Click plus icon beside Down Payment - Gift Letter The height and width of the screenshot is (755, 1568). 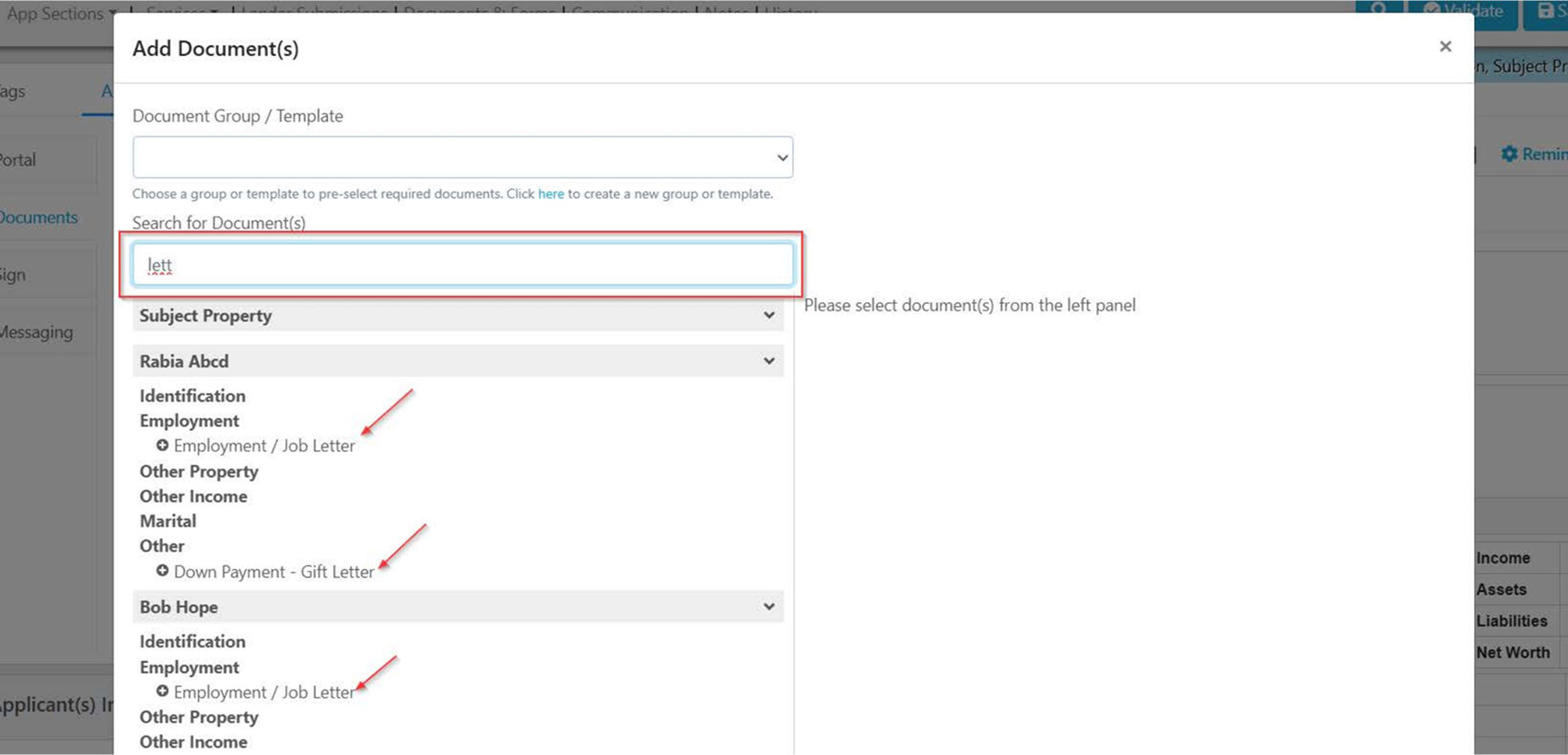coord(162,571)
